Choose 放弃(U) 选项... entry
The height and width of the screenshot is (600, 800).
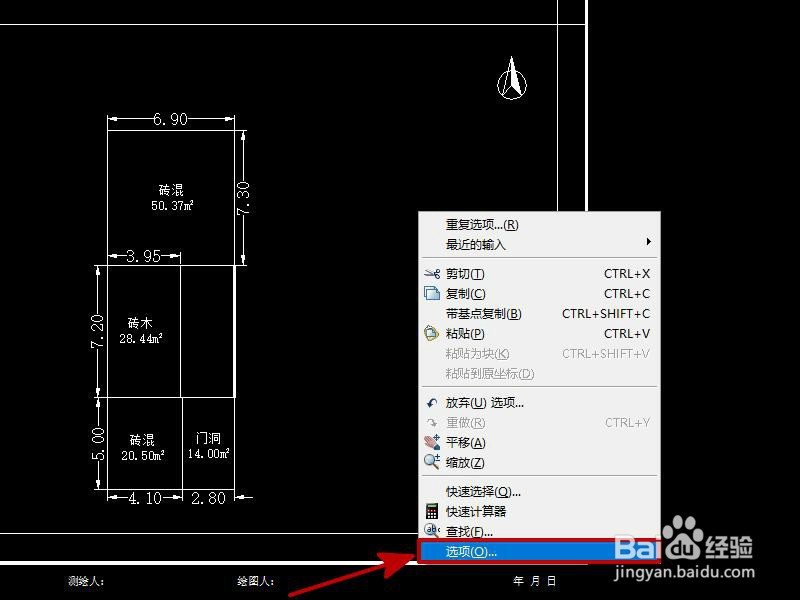tap(539, 403)
